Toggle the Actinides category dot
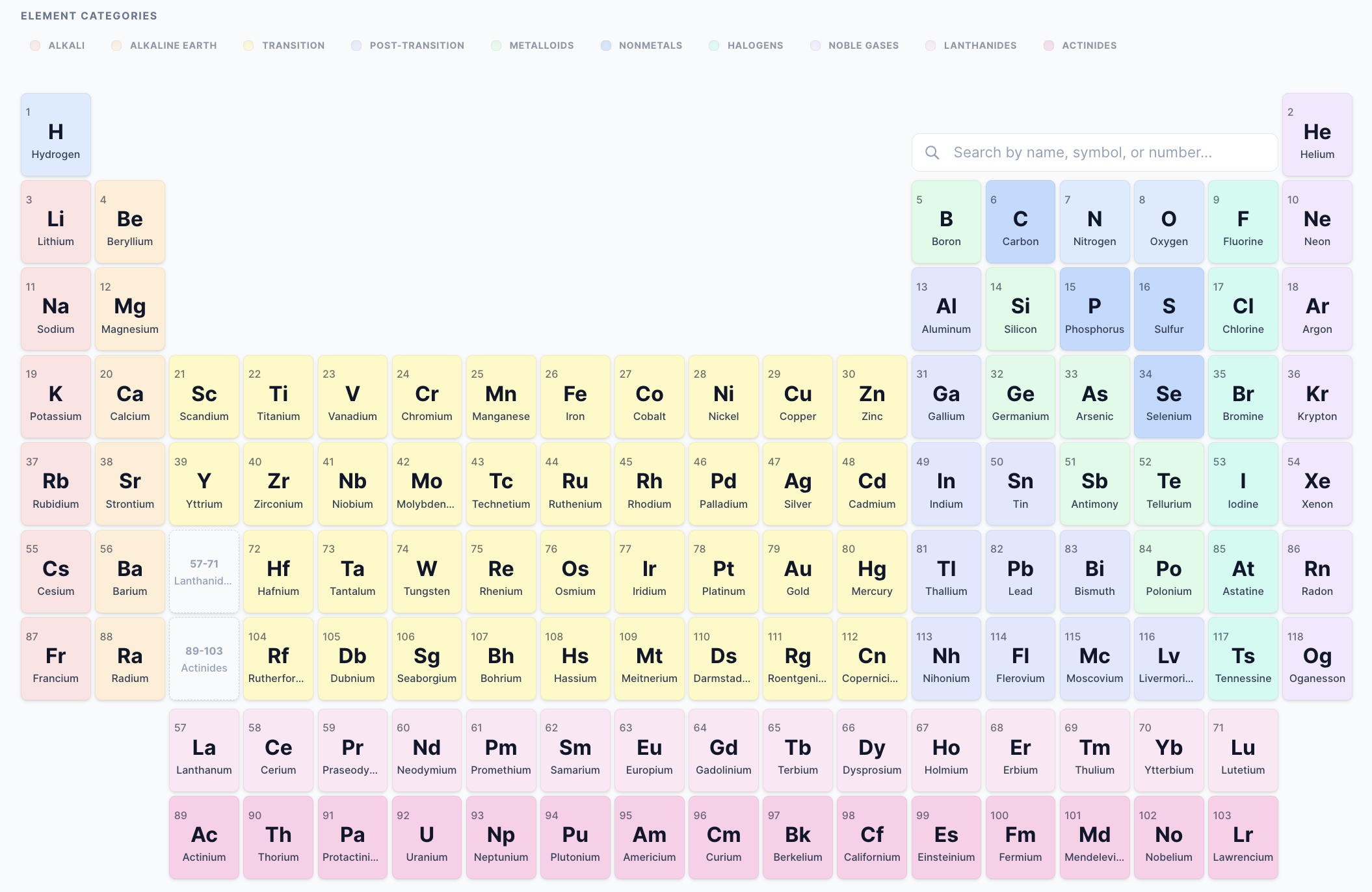Viewport: 1372px width, 892px height. (x=1048, y=46)
